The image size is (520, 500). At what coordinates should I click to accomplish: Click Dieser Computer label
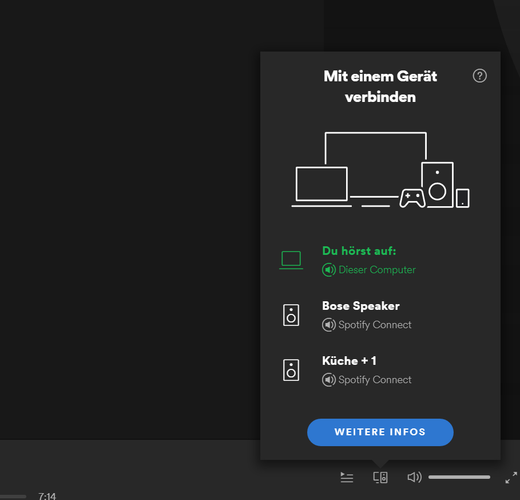coord(377,270)
